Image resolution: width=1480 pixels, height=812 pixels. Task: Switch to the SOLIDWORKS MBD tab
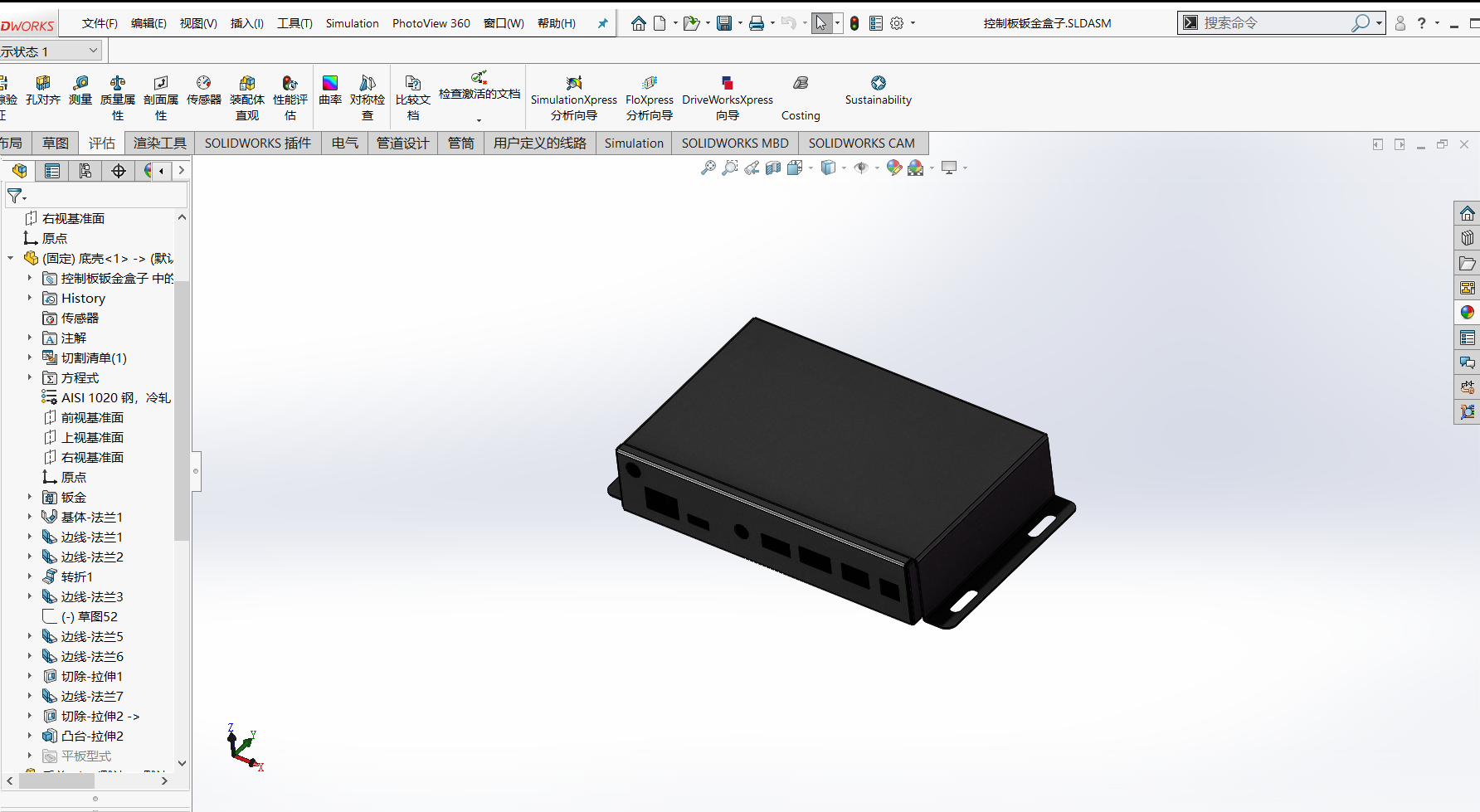(735, 143)
